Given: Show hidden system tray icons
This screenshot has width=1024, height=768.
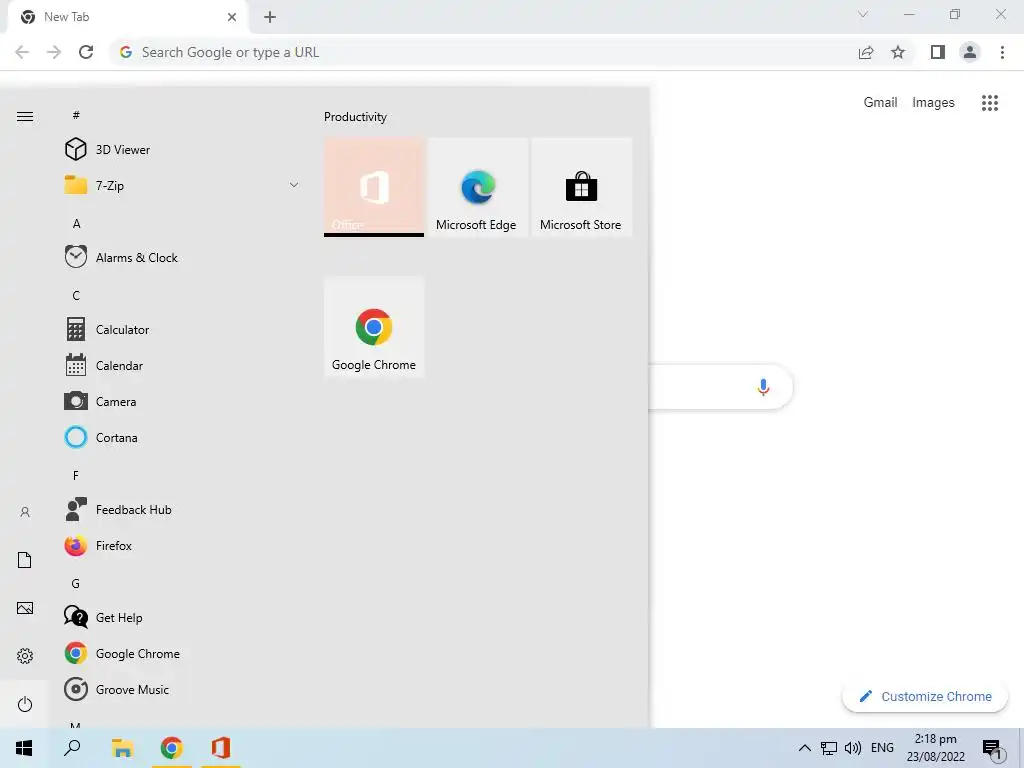Looking at the screenshot, I should point(805,748).
